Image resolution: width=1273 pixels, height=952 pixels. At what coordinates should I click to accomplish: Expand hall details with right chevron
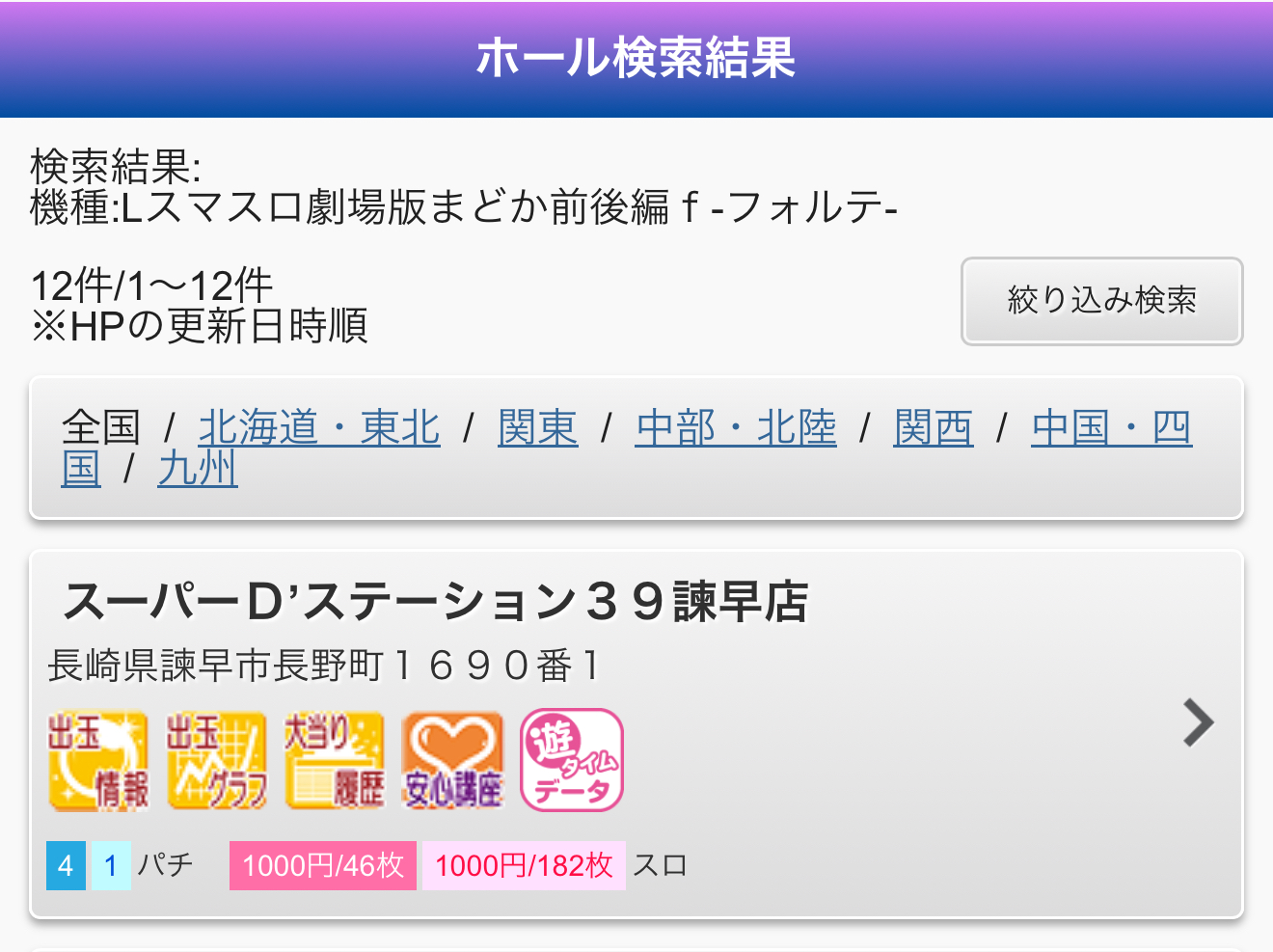point(1198,722)
